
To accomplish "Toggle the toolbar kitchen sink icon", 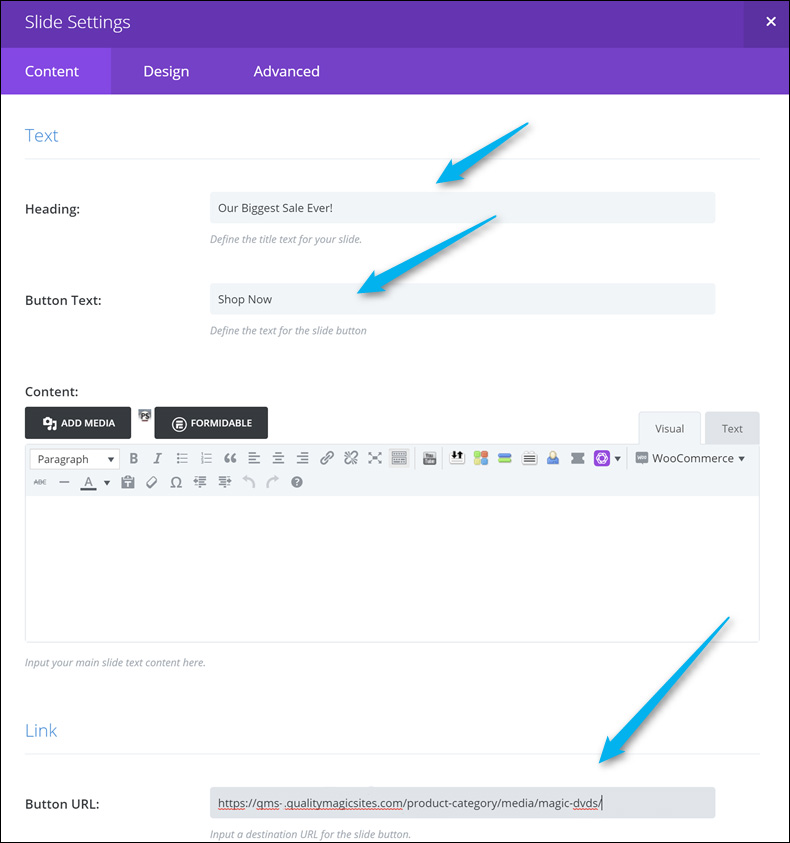I will coord(399,459).
